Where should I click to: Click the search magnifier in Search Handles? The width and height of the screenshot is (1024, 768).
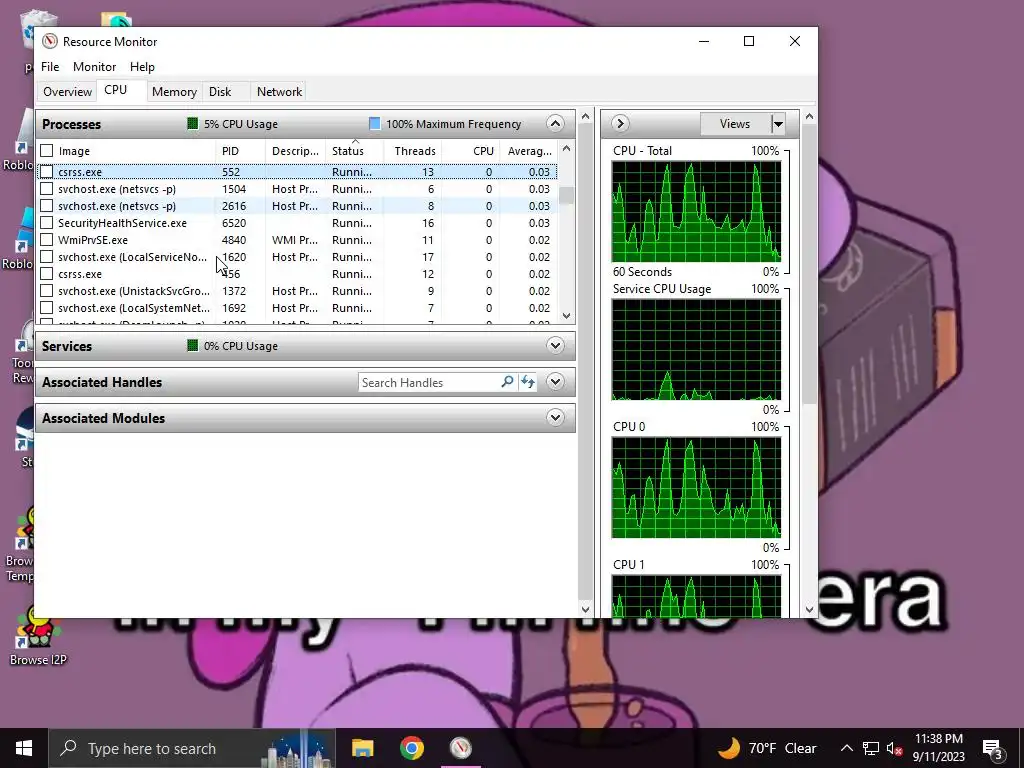(x=507, y=382)
